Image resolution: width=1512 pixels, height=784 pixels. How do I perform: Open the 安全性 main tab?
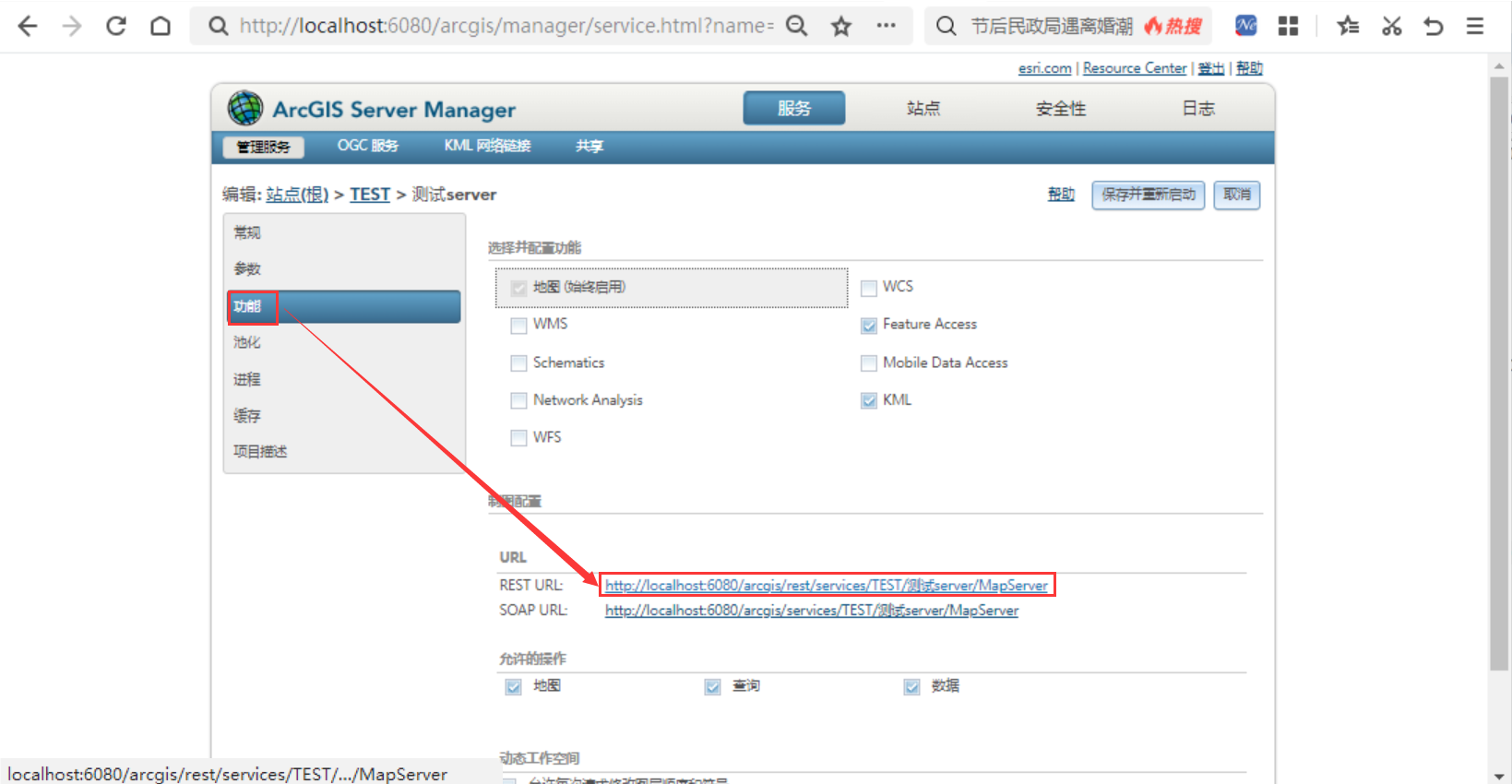(x=1061, y=108)
